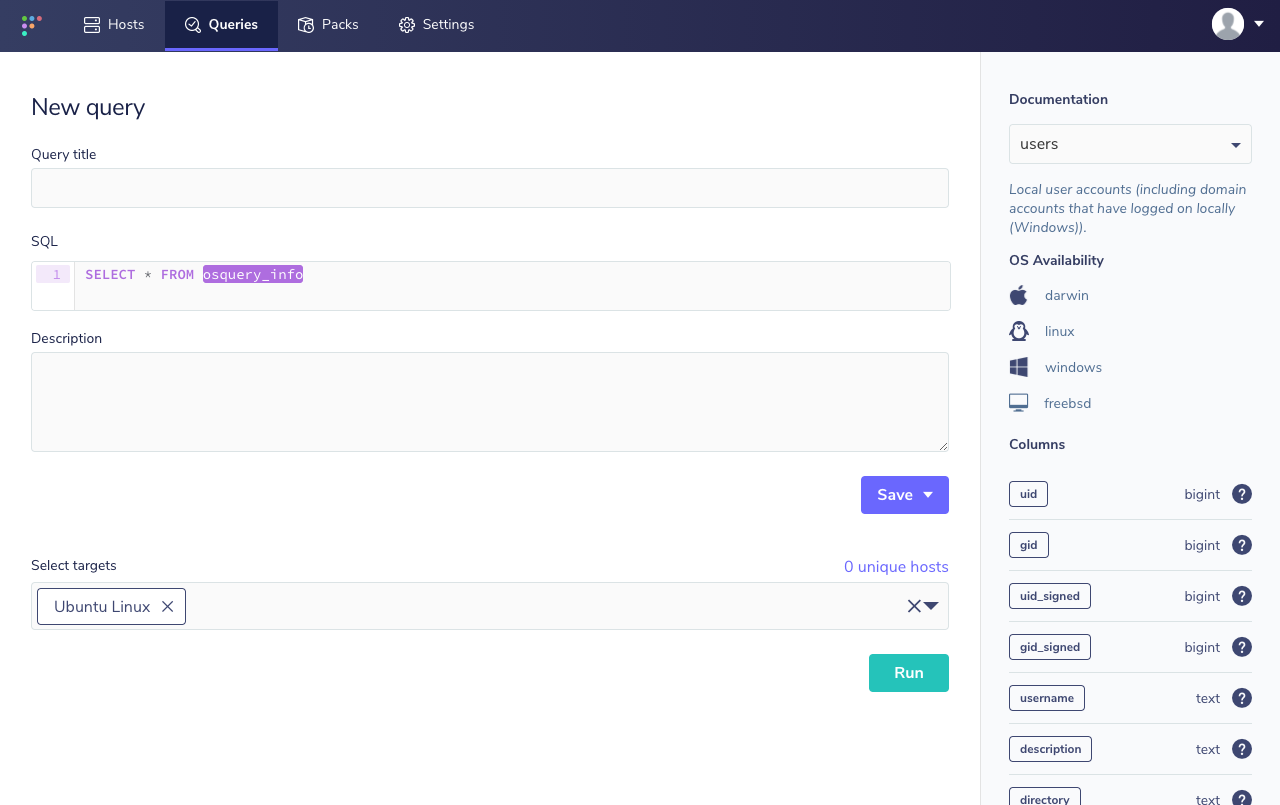This screenshot has height=805, width=1280.
Task: Select the windows OS availability icon
Action: pyautogui.click(x=1018, y=367)
